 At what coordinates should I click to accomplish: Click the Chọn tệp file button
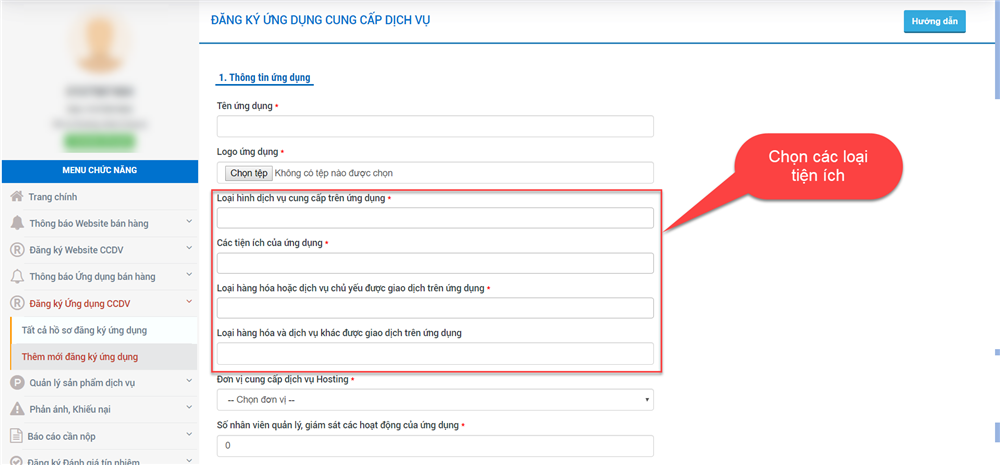pos(249,173)
